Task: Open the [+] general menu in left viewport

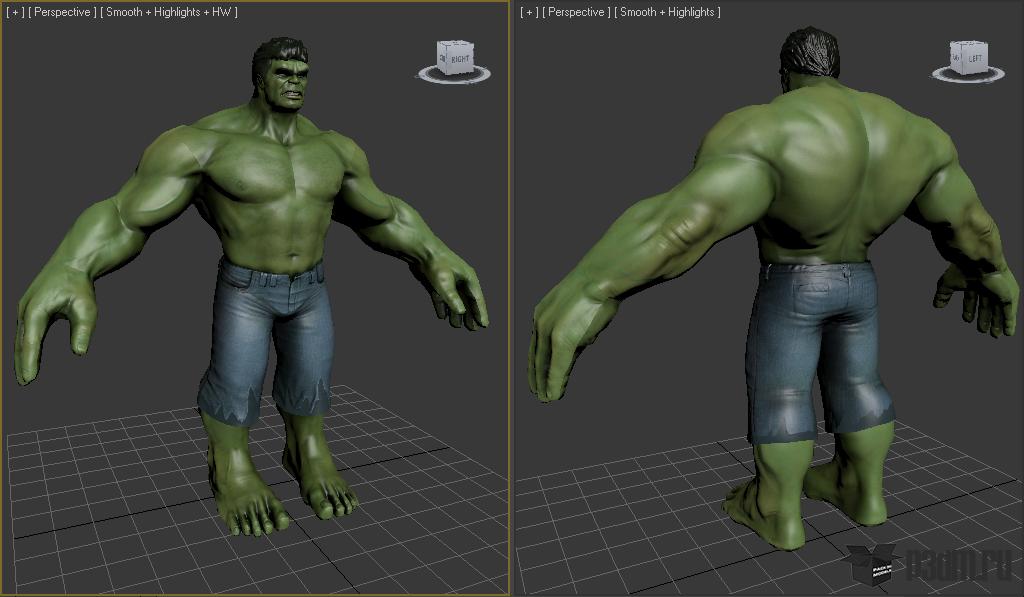Action: click(15, 12)
